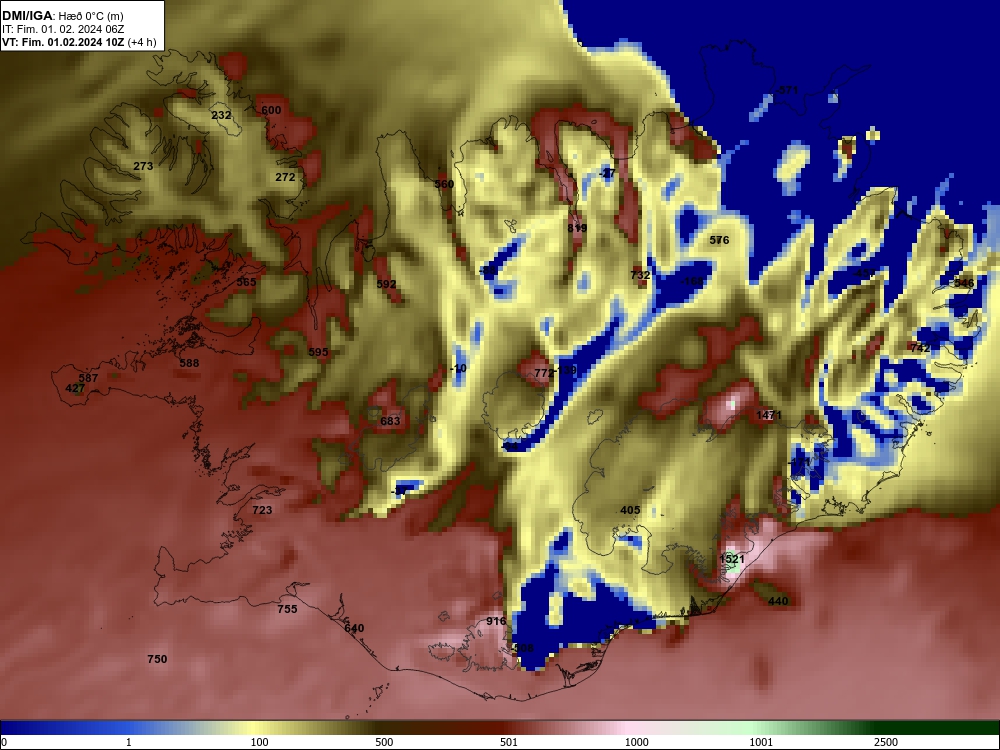Click the legend value 1
This screenshot has width=1000, height=750.
(129, 742)
